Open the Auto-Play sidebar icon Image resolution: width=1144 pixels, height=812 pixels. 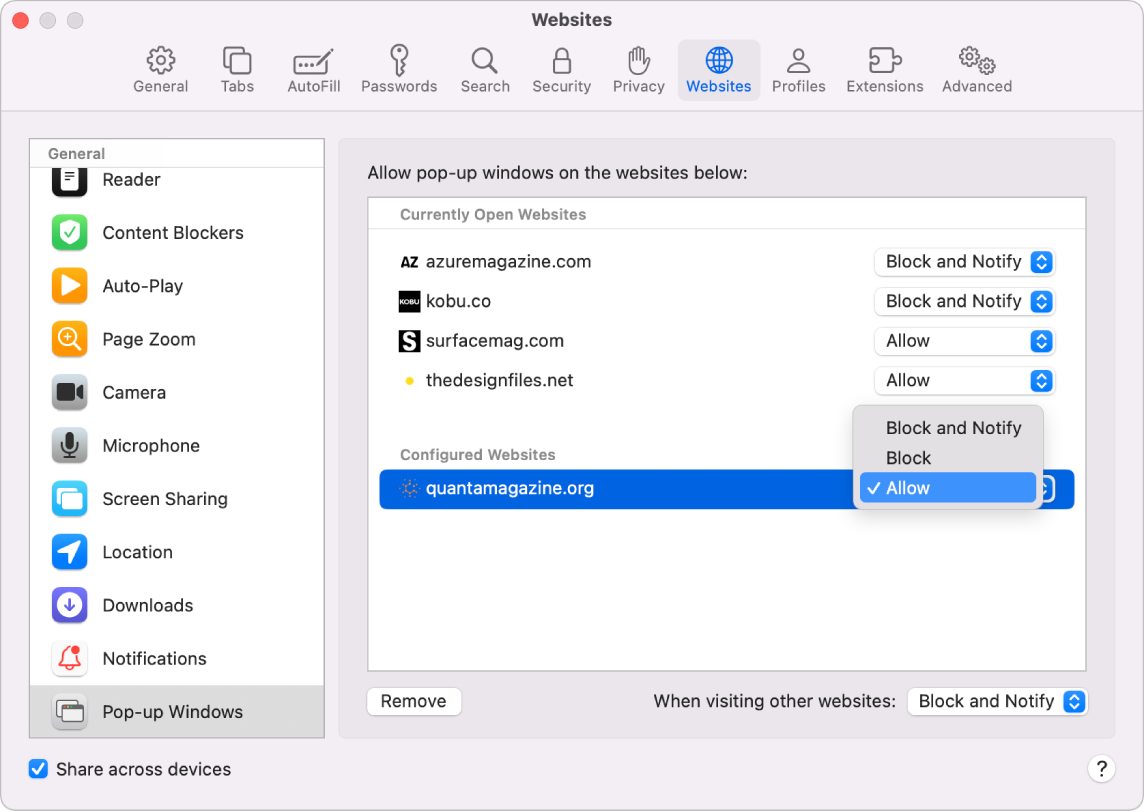(x=70, y=285)
